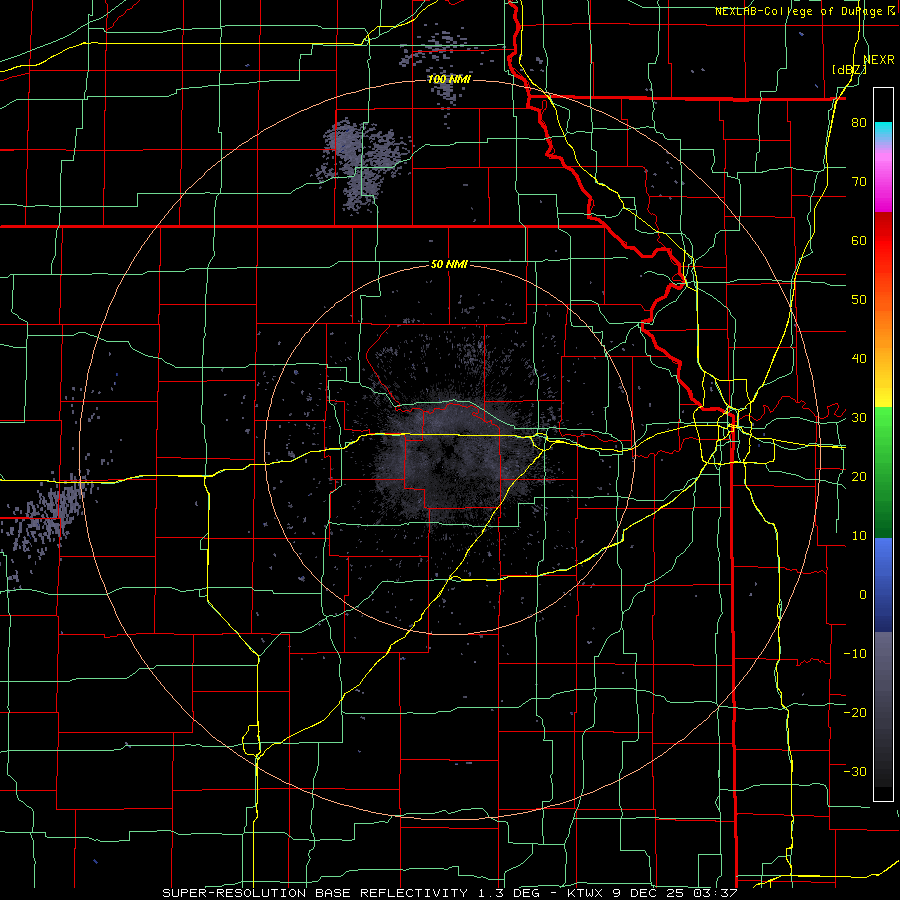The image size is (900, 900).
Task: Click the 50 value on the dBZ scale
Action: click(859, 300)
